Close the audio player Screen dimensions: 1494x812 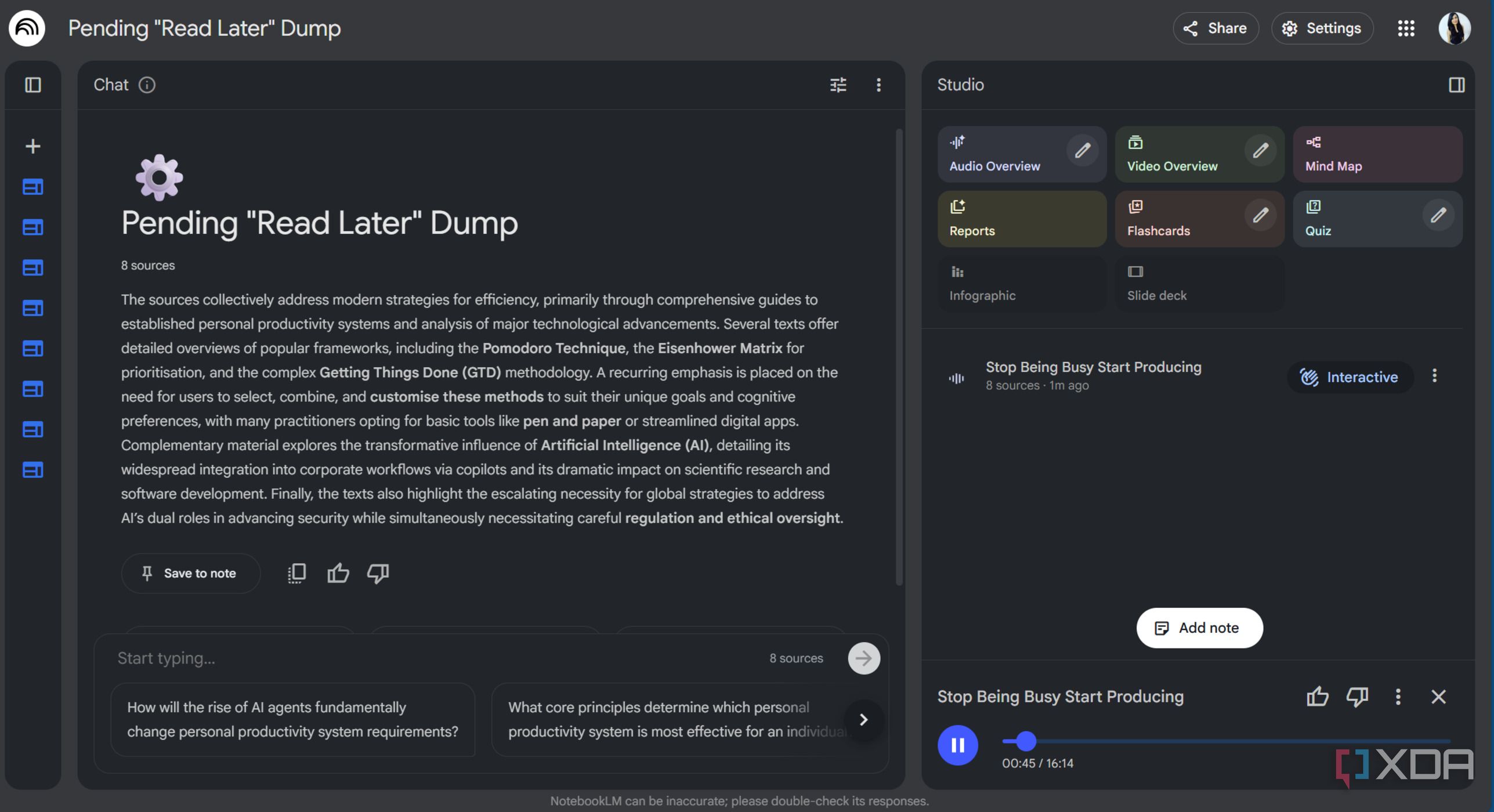coord(1438,697)
